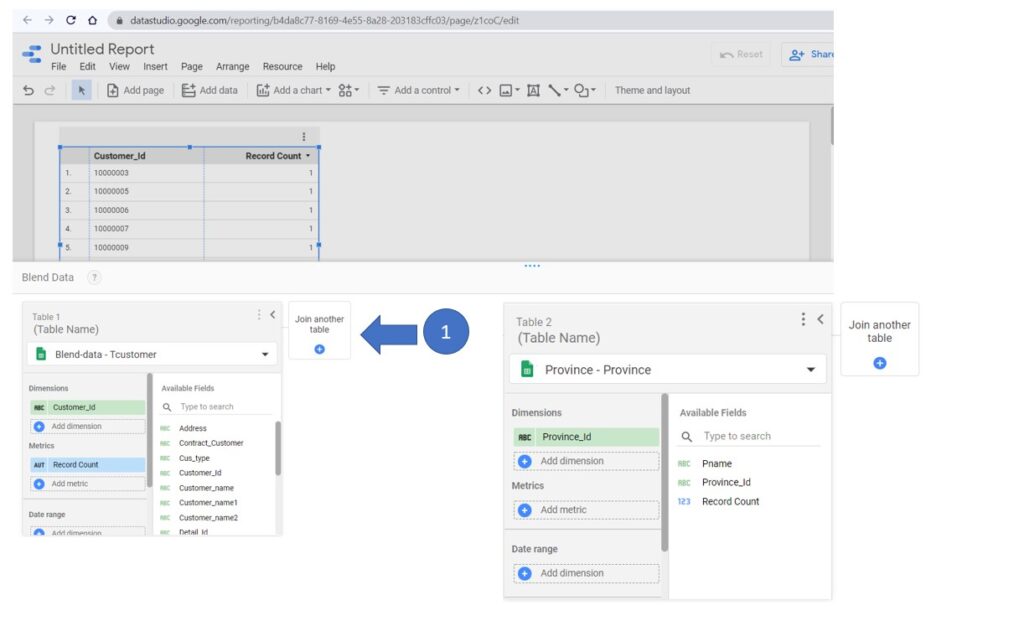Go back in the browser
The height and width of the screenshot is (621, 1024).
pyautogui.click(x=27, y=20)
